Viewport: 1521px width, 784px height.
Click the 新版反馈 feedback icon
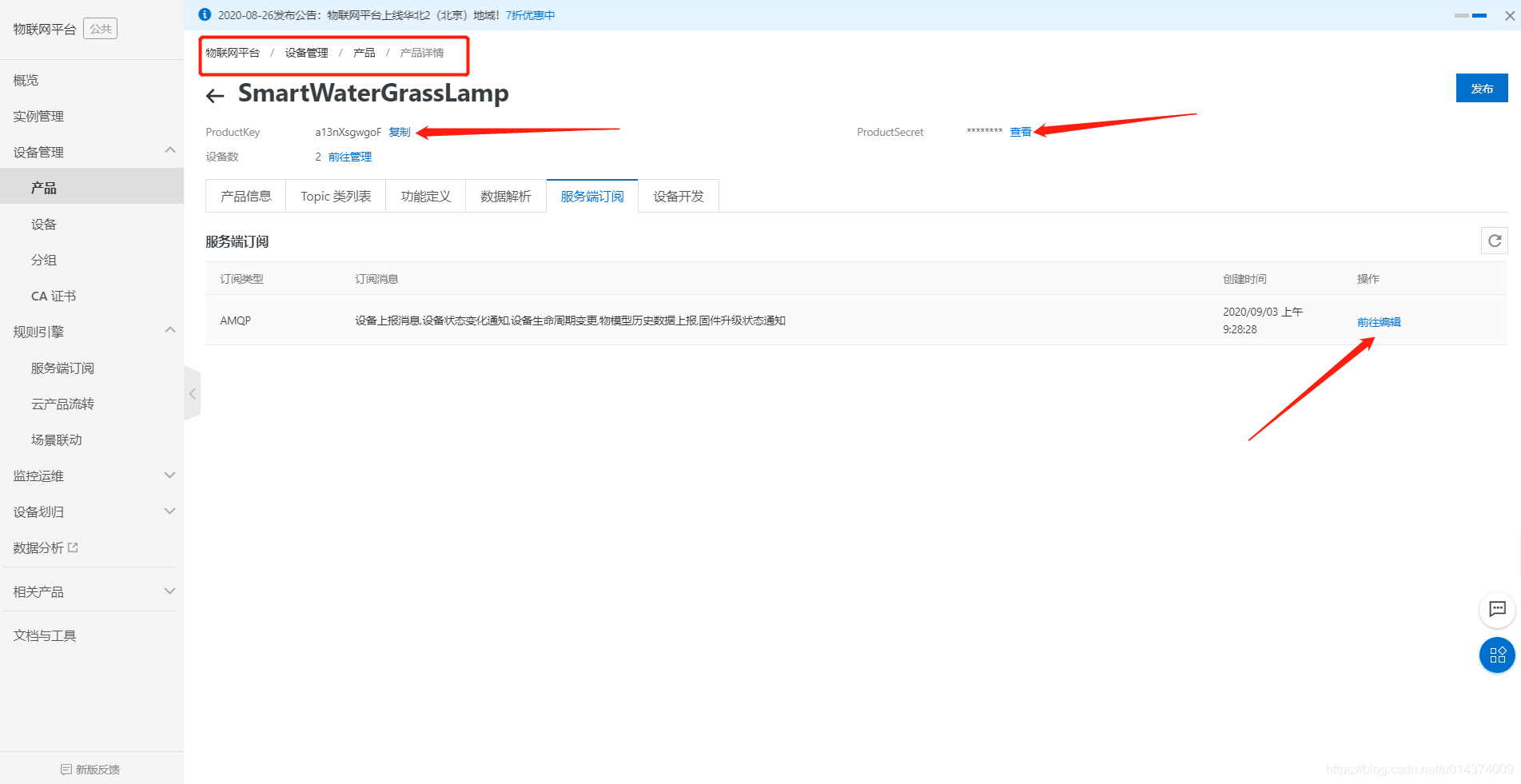[x=66, y=770]
